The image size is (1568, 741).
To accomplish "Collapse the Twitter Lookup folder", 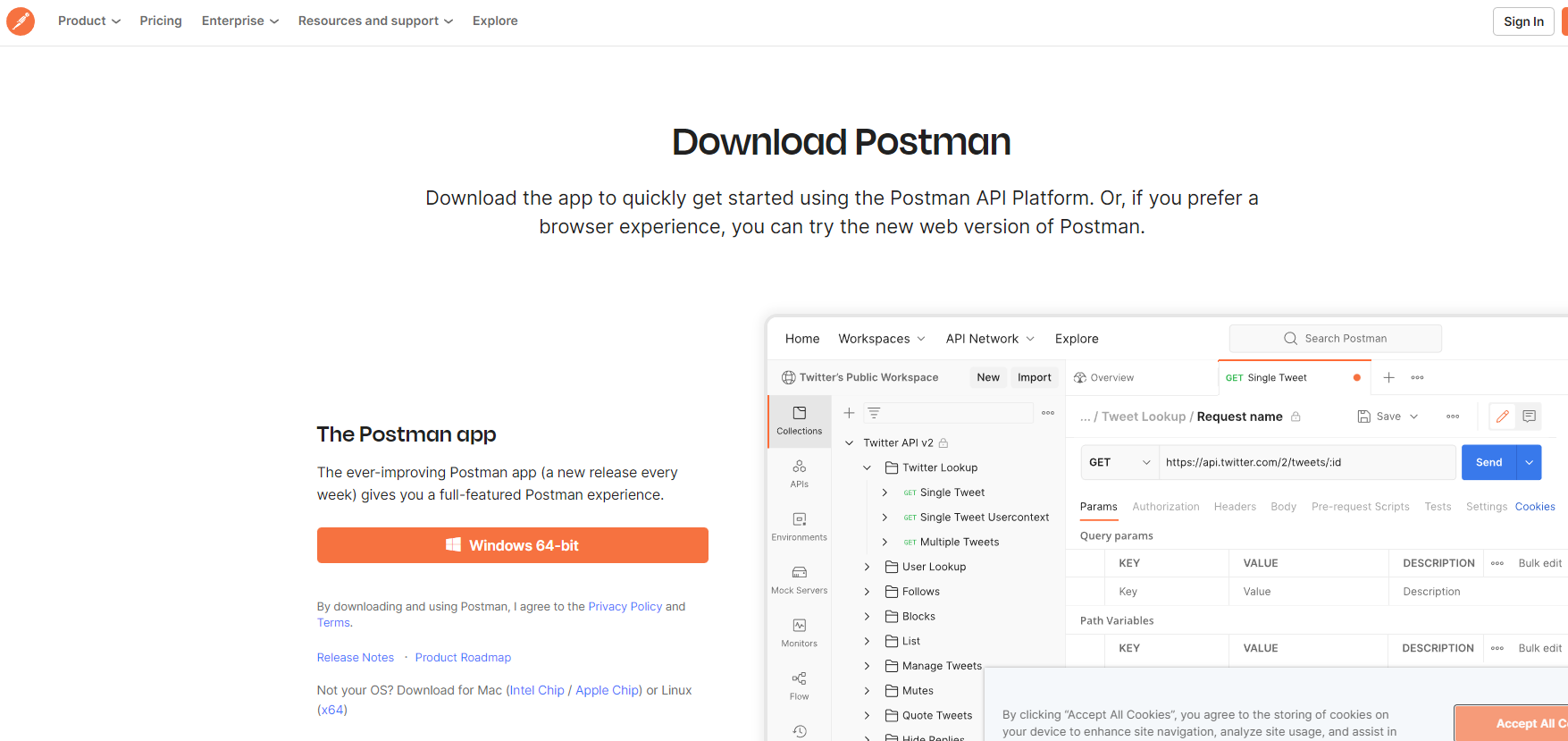I will pyautogui.click(x=868, y=467).
